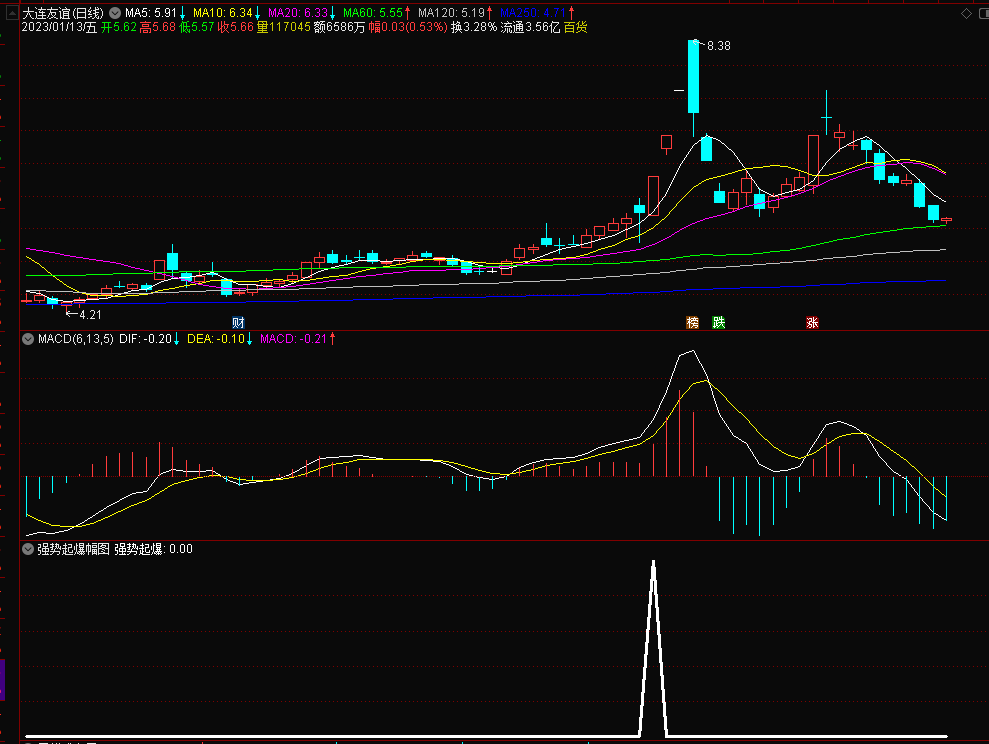Click the MA250: 4.71 label

click(533, 13)
